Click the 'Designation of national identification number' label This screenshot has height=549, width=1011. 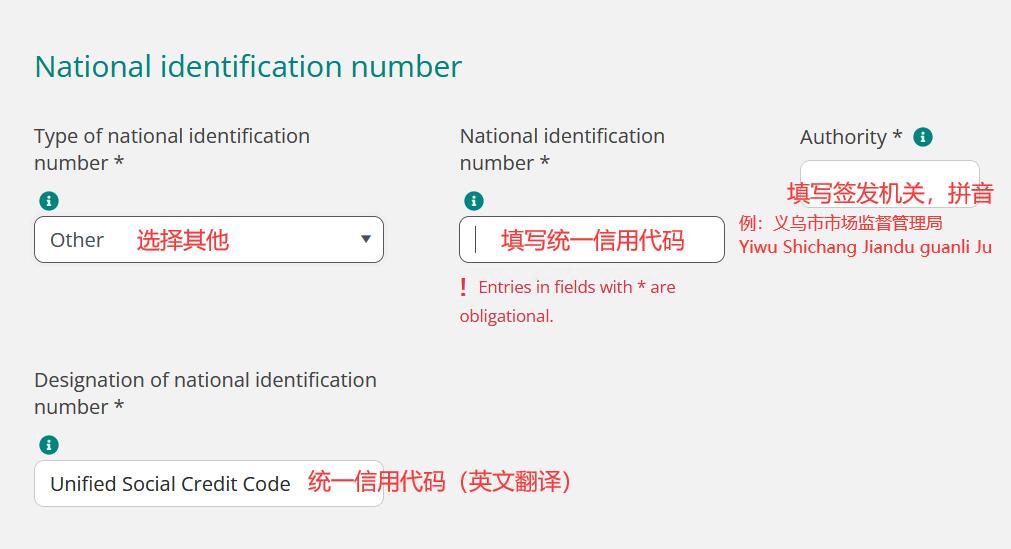tap(206, 394)
